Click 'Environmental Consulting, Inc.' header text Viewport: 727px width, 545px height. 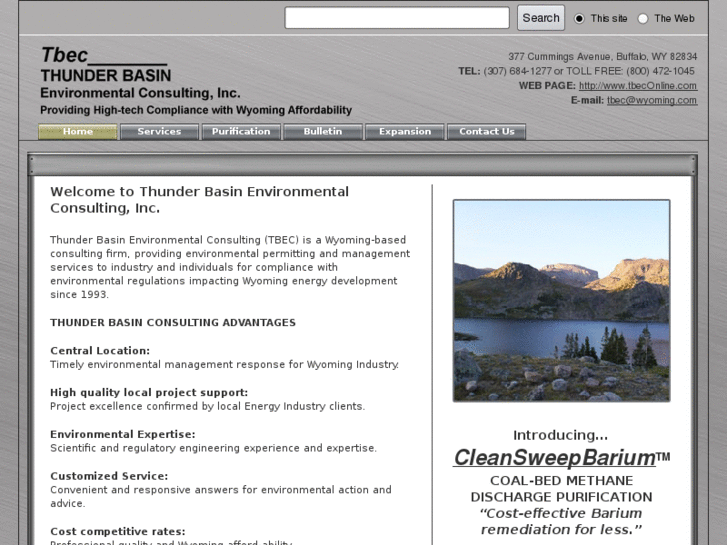[x=140, y=93]
